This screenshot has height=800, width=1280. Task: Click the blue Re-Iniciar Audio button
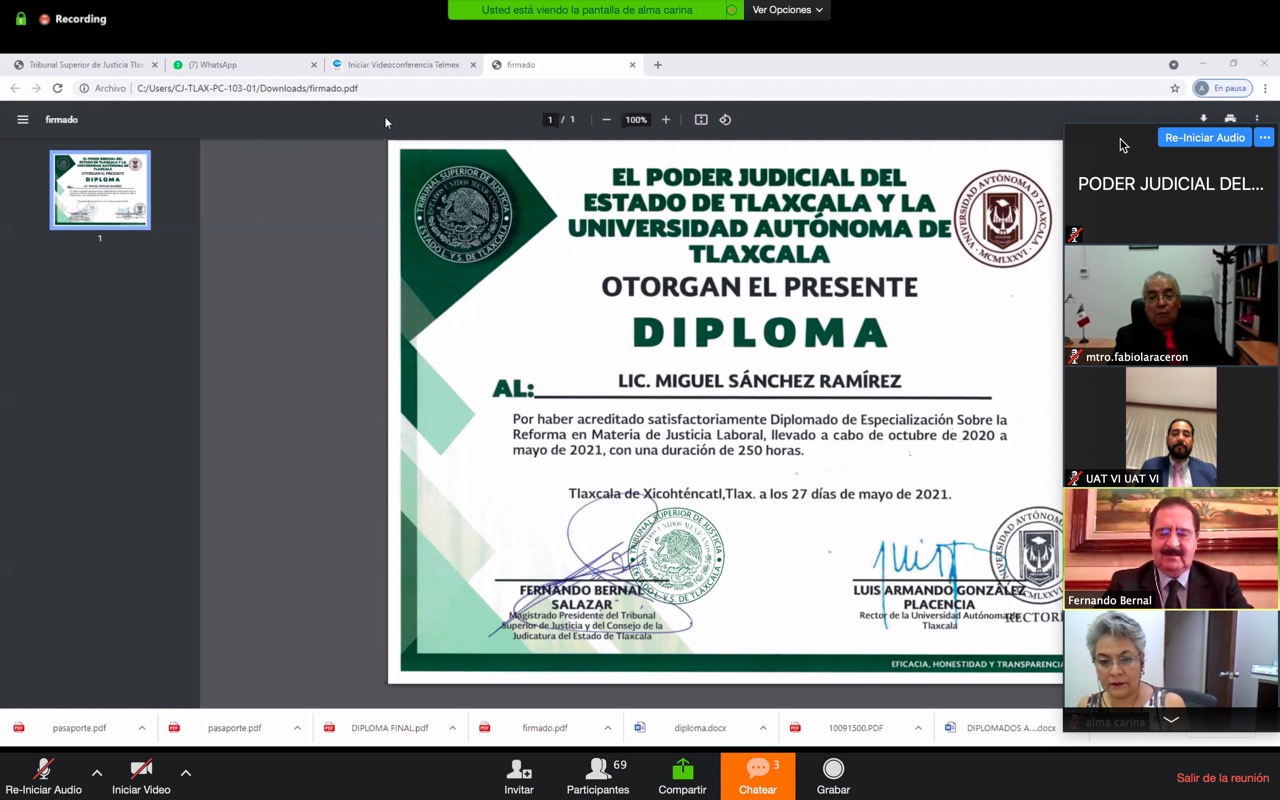point(1204,138)
